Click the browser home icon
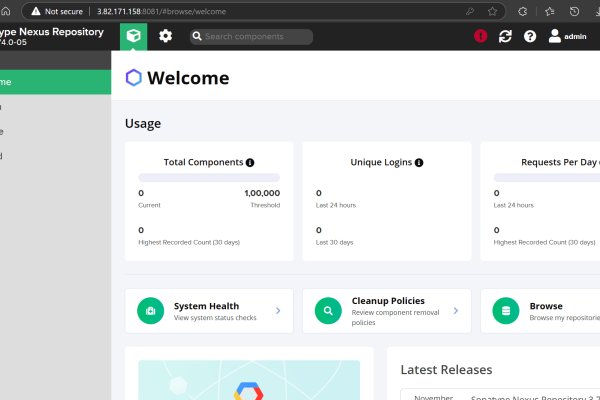Viewport: 600px width, 400px height. (6, 11)
